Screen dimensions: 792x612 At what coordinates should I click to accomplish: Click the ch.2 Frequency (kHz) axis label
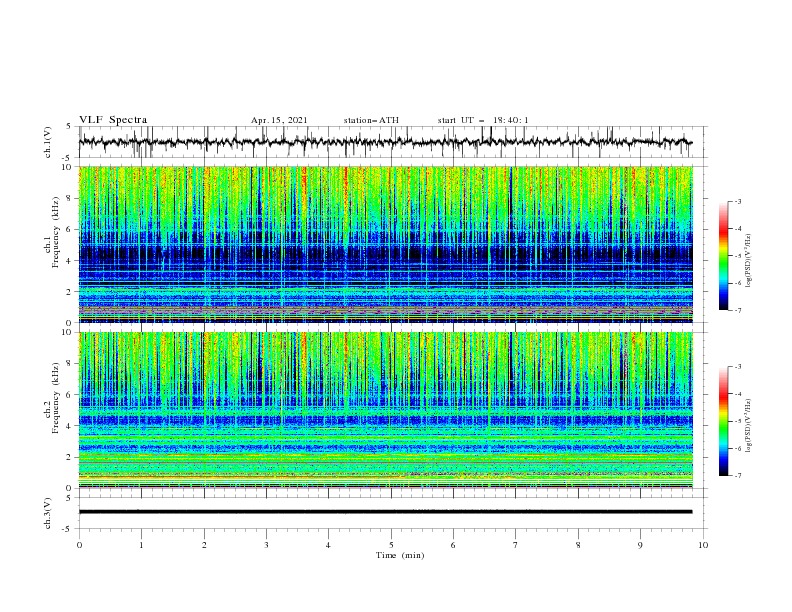(52, 397)
